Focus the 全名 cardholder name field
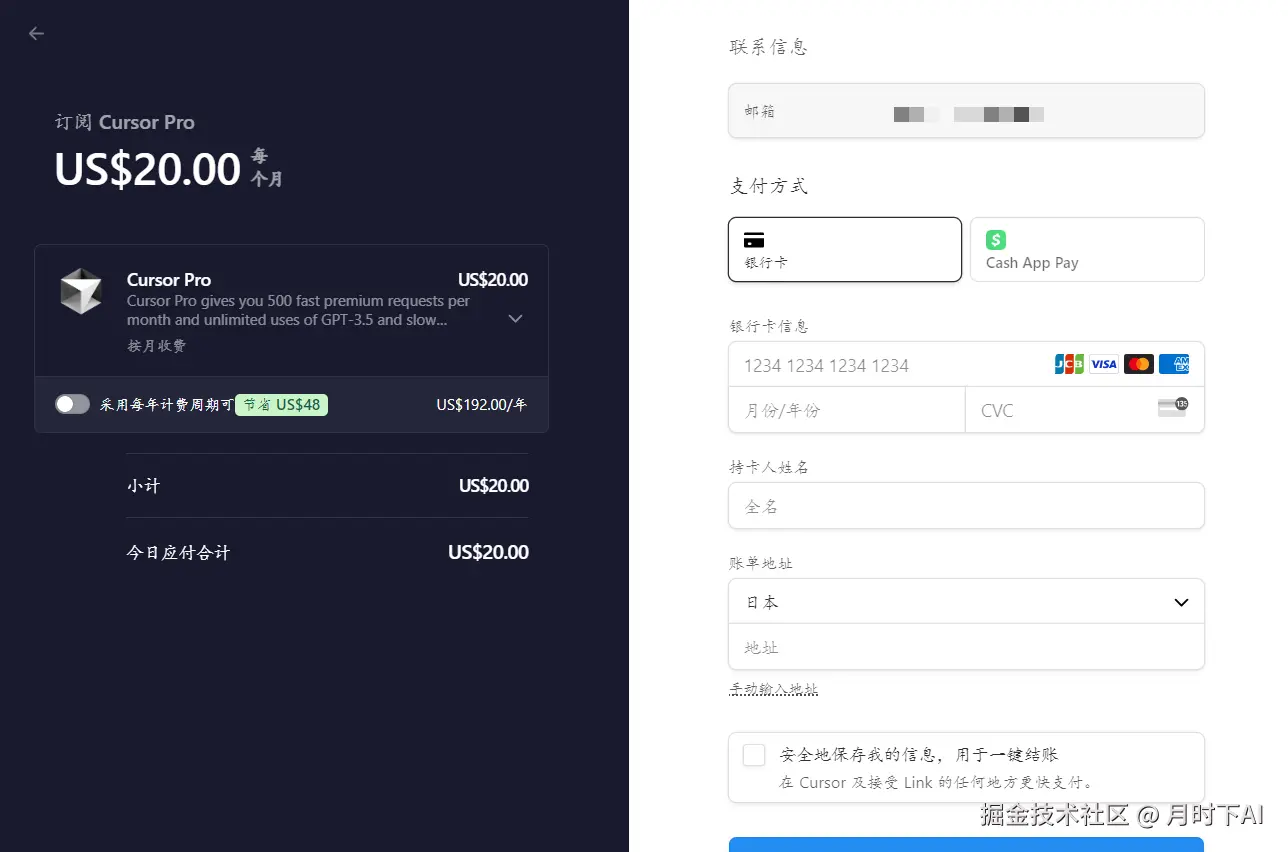The height and width of the screenshot is (852, 1288). 966,506
